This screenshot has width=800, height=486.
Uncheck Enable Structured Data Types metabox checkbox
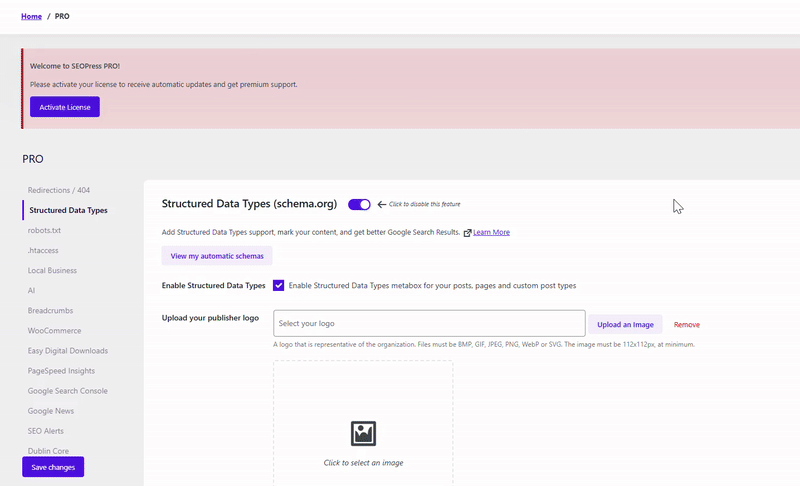click(x=278, y=285)
